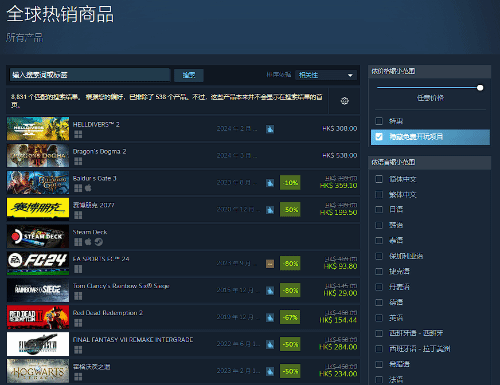Click the Windows icon under 霍格沃茨之遗
This screenshot has width=500, height=385.
pyautogui.click(x=78, y=377)
